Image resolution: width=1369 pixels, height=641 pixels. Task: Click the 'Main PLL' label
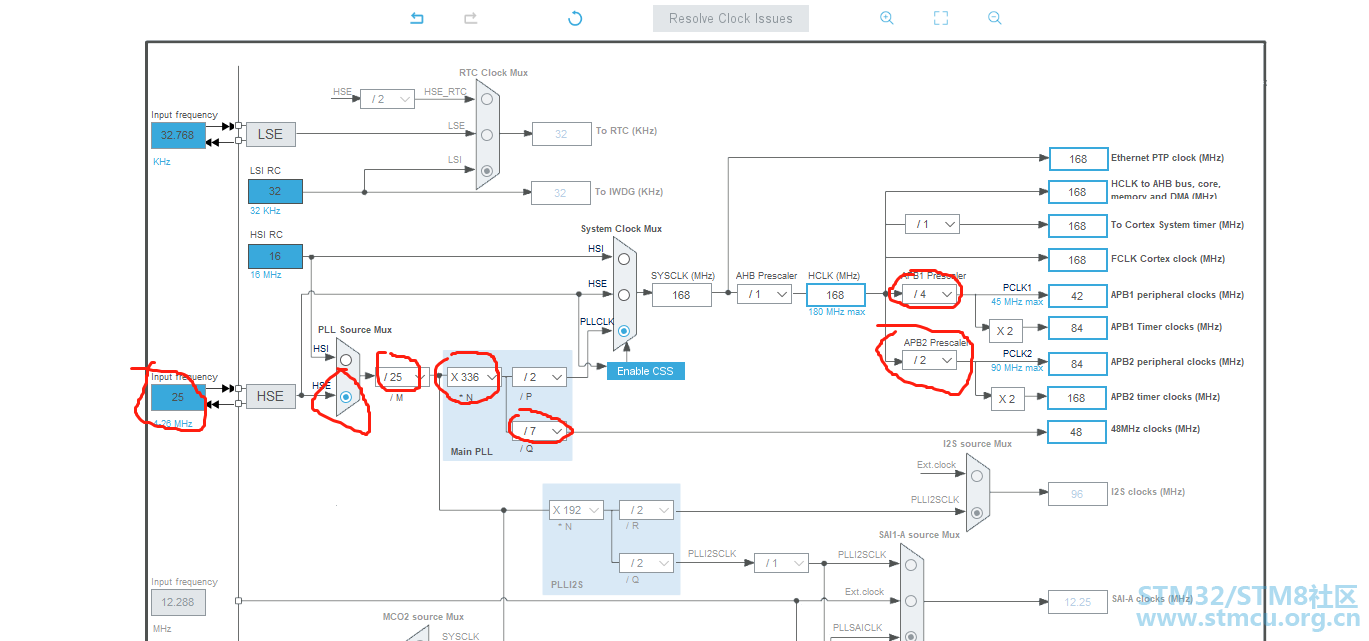pyautogui.click(x=471, y=452)
